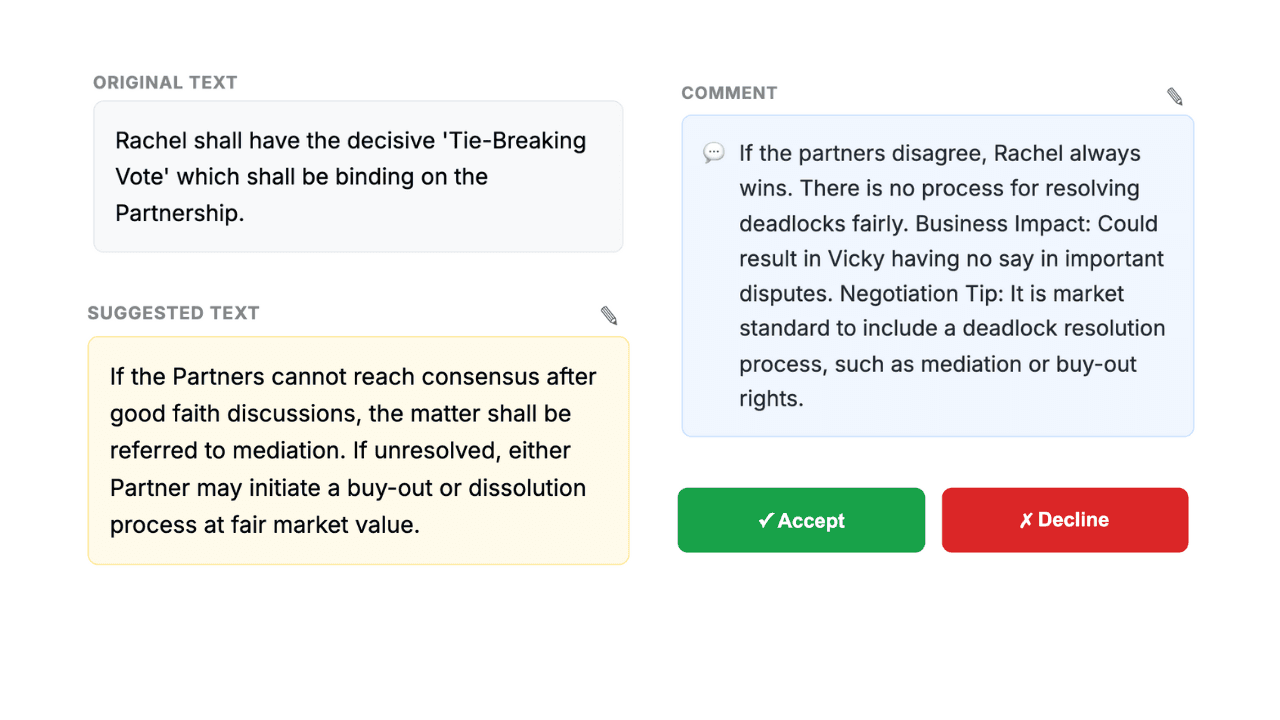Select the original text box

click(358, 176)
